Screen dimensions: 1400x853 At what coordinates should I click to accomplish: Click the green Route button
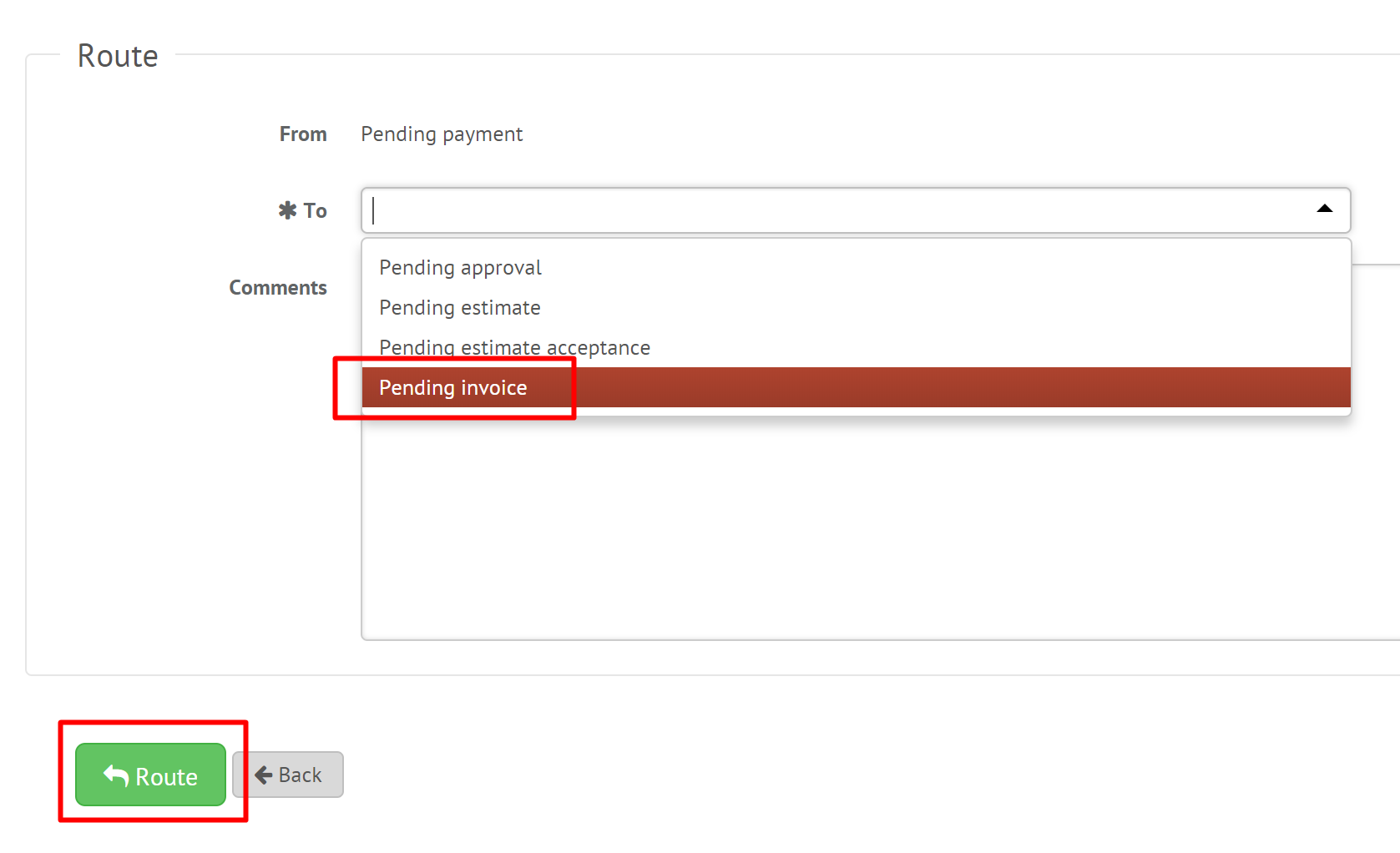tap(150, 775)
